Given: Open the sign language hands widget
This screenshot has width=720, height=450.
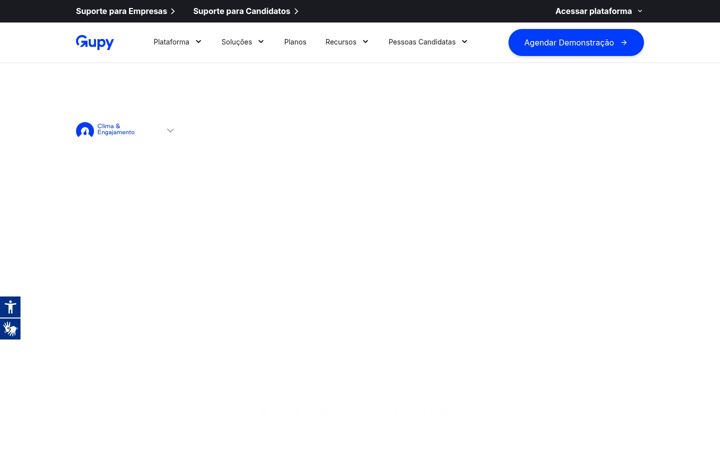Looking at the screenshot, I should [x=10, y=329].
